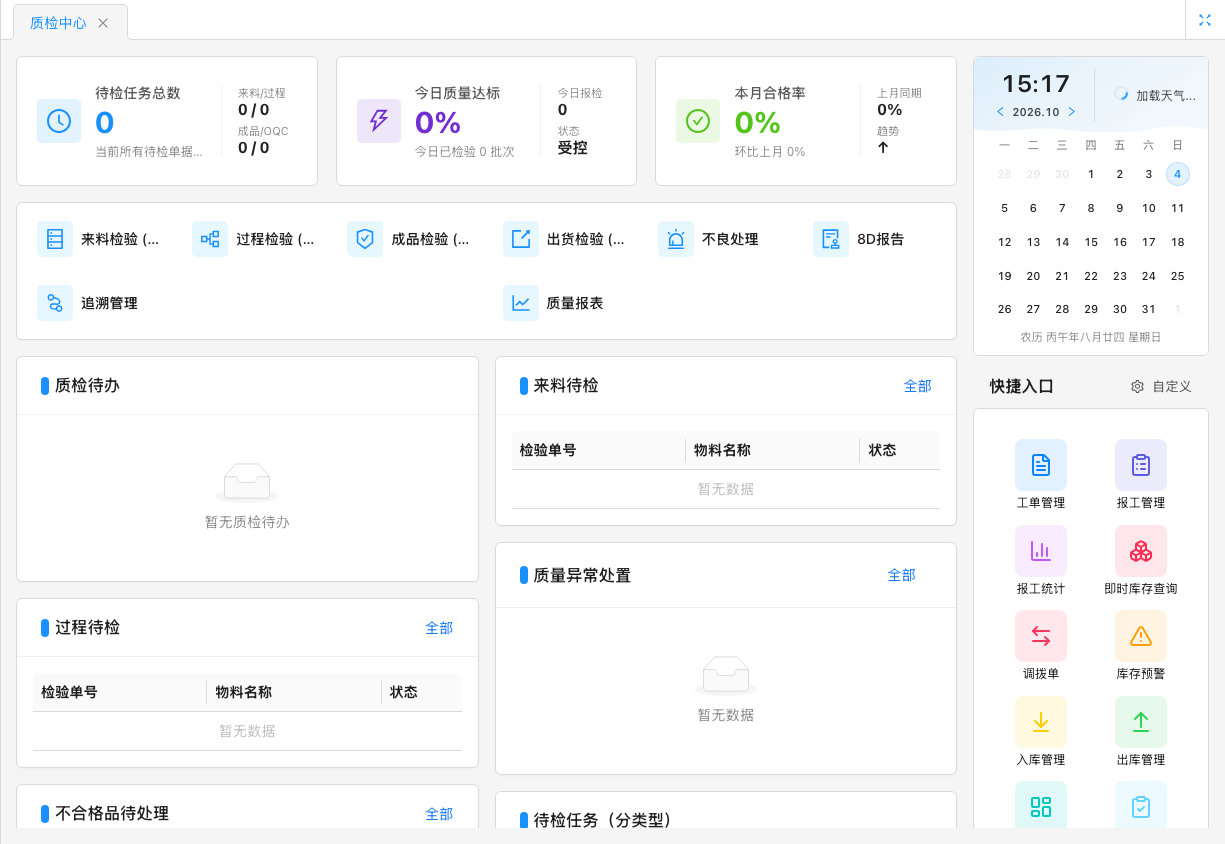Open 库存预警 warning triangle icon
The width and height of the screenshot is (1225, 844).
point(1141,636)
